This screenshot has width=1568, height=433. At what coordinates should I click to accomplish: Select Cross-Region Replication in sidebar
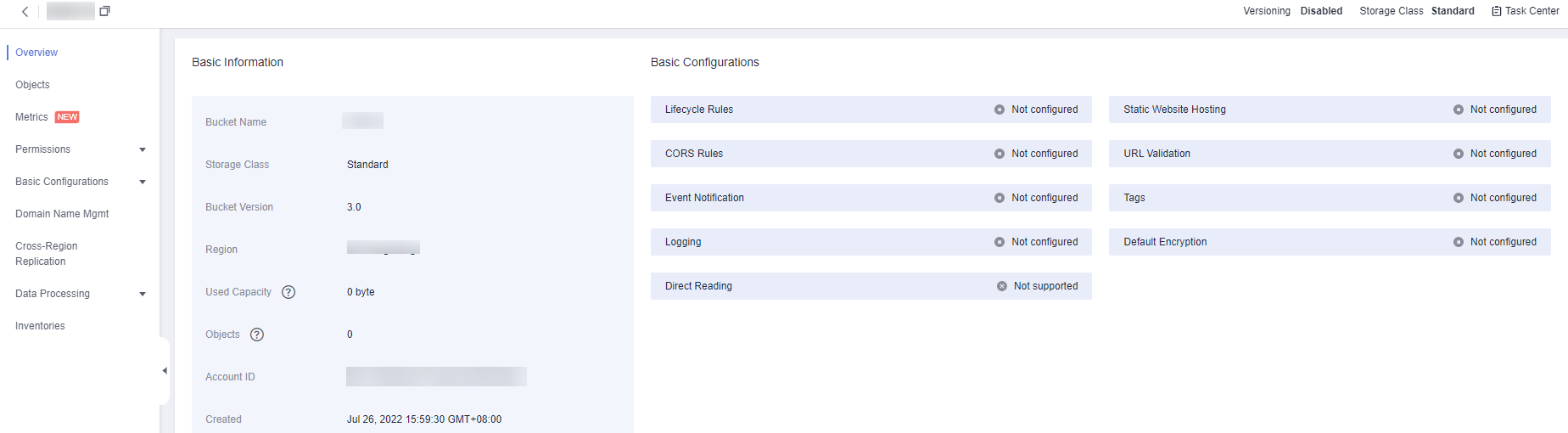46,254
